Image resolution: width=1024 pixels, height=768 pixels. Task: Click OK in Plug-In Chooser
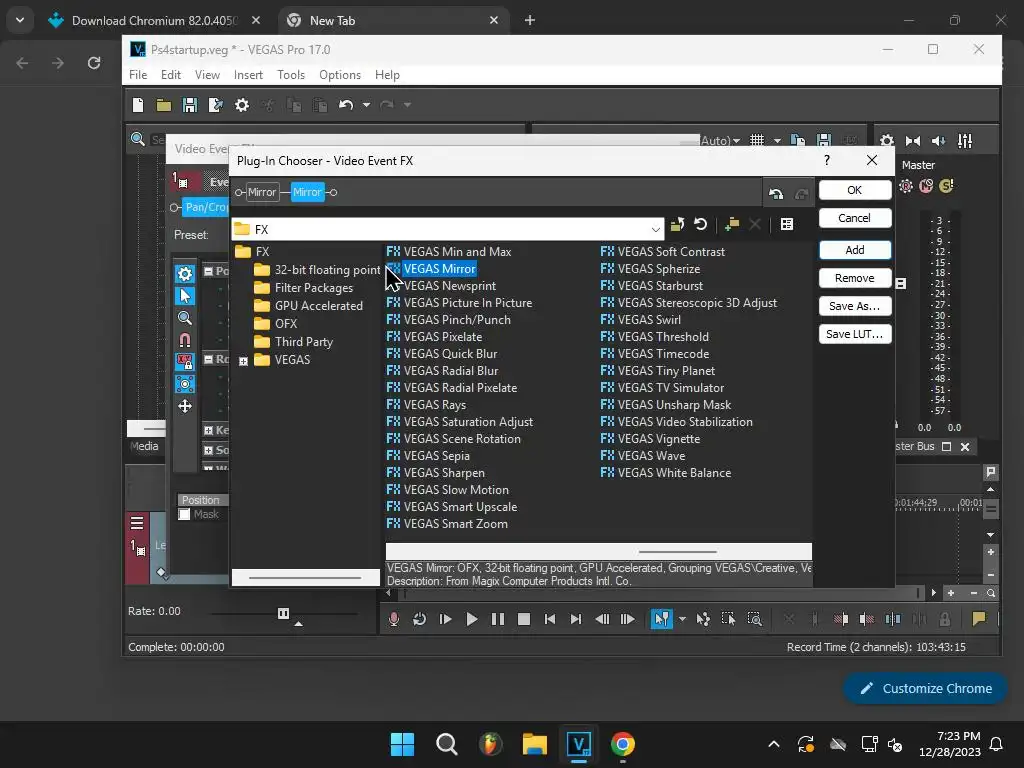(854, 190)
